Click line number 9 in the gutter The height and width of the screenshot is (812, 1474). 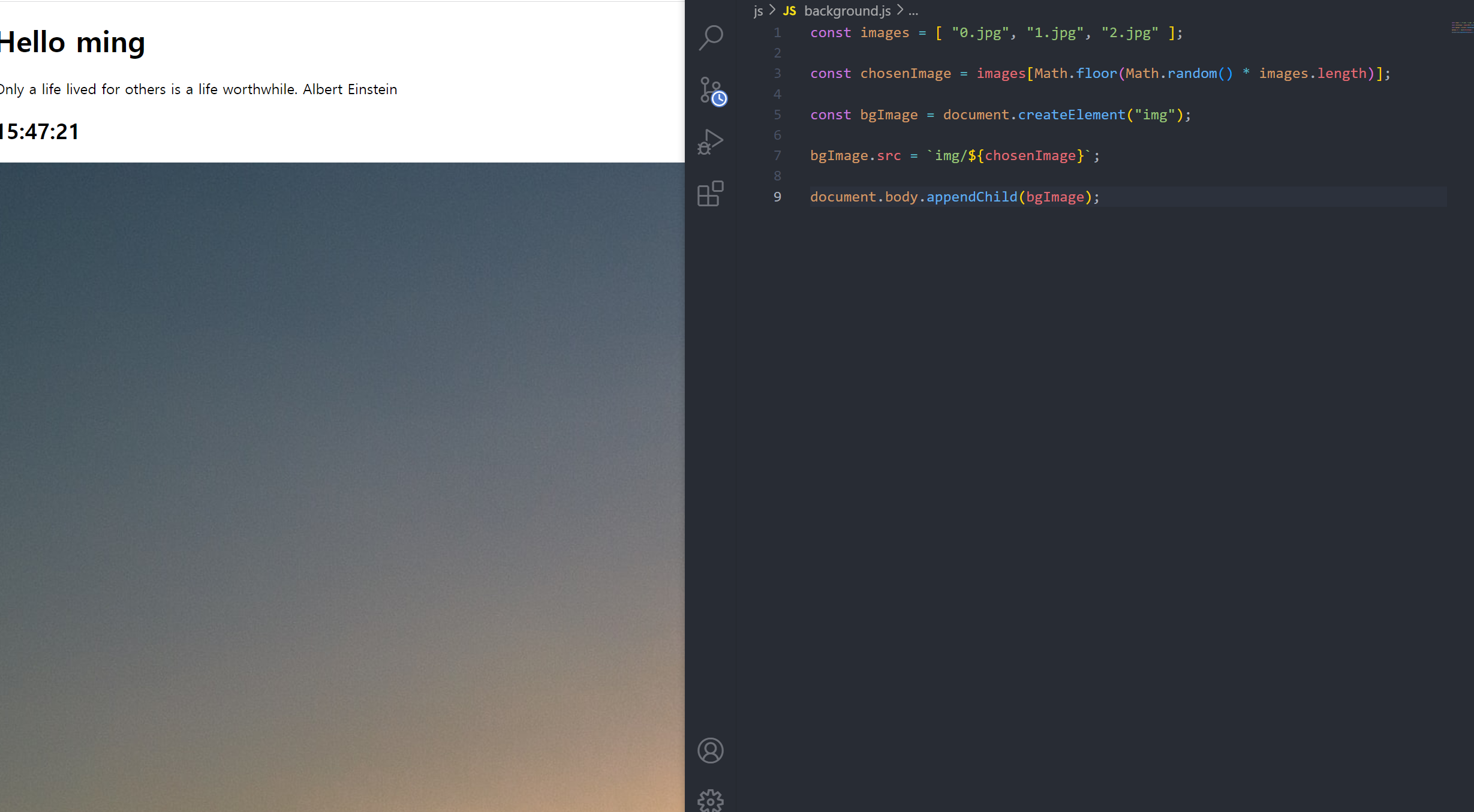(777, 197)
